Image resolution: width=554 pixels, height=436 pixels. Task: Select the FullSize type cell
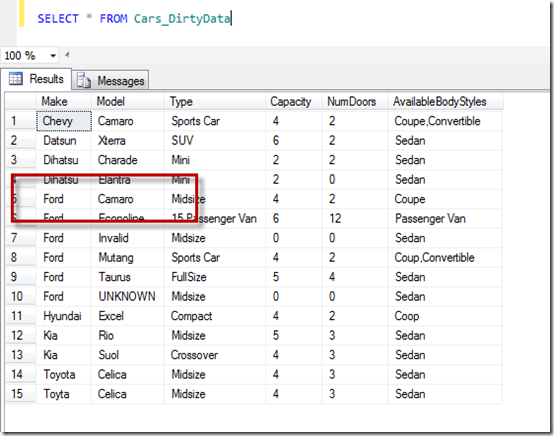pyautogui.click(x=215, y=277)
